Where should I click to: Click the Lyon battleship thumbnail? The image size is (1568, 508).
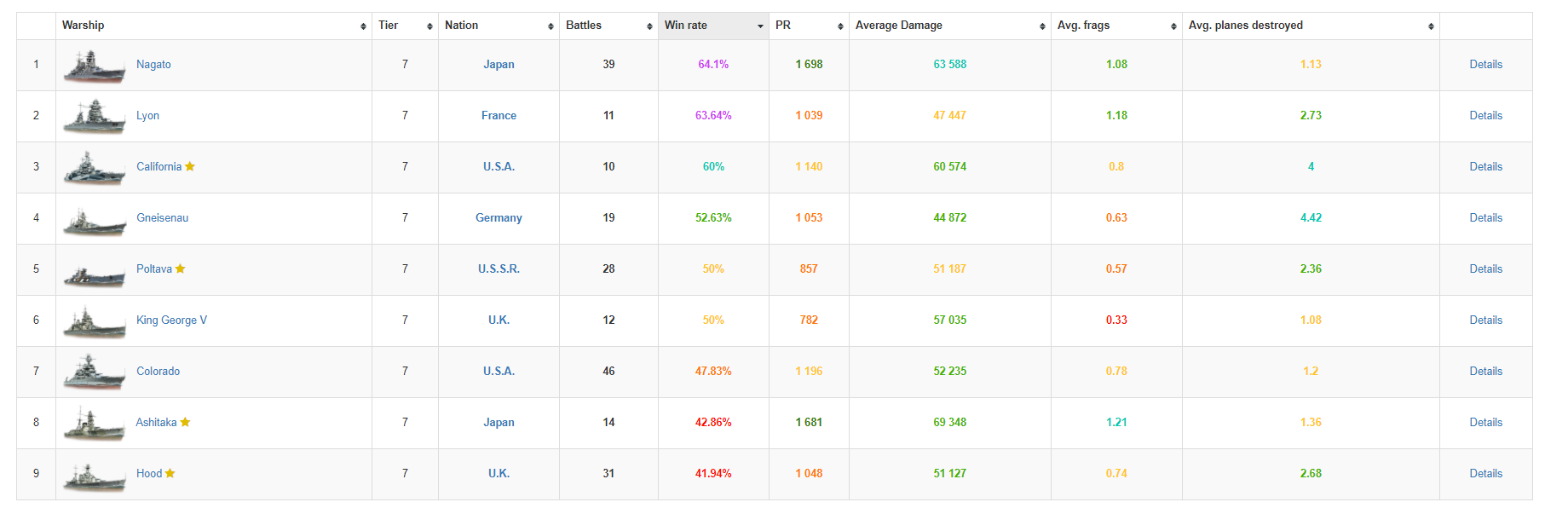pos(94,117)
